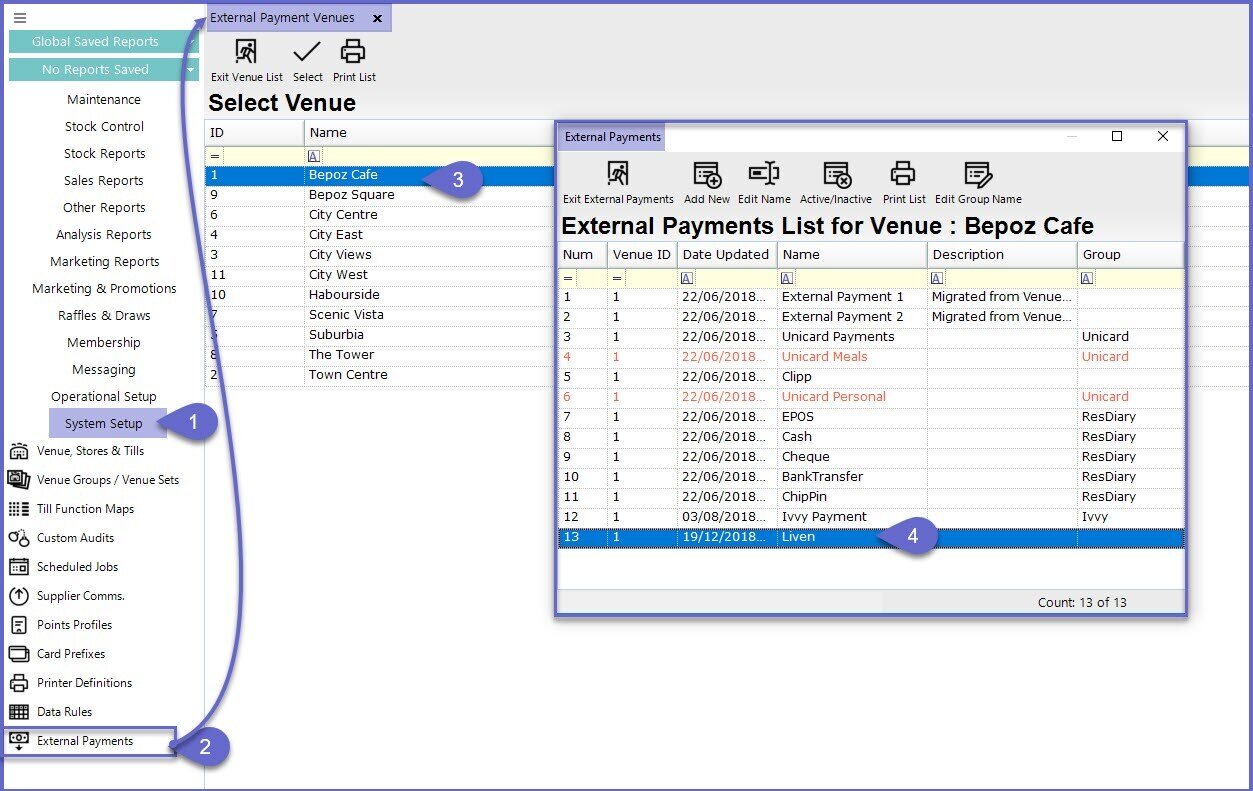
Task: Toggle Active/Inactive for the selected payment
Action: click(x=836, y=175)
